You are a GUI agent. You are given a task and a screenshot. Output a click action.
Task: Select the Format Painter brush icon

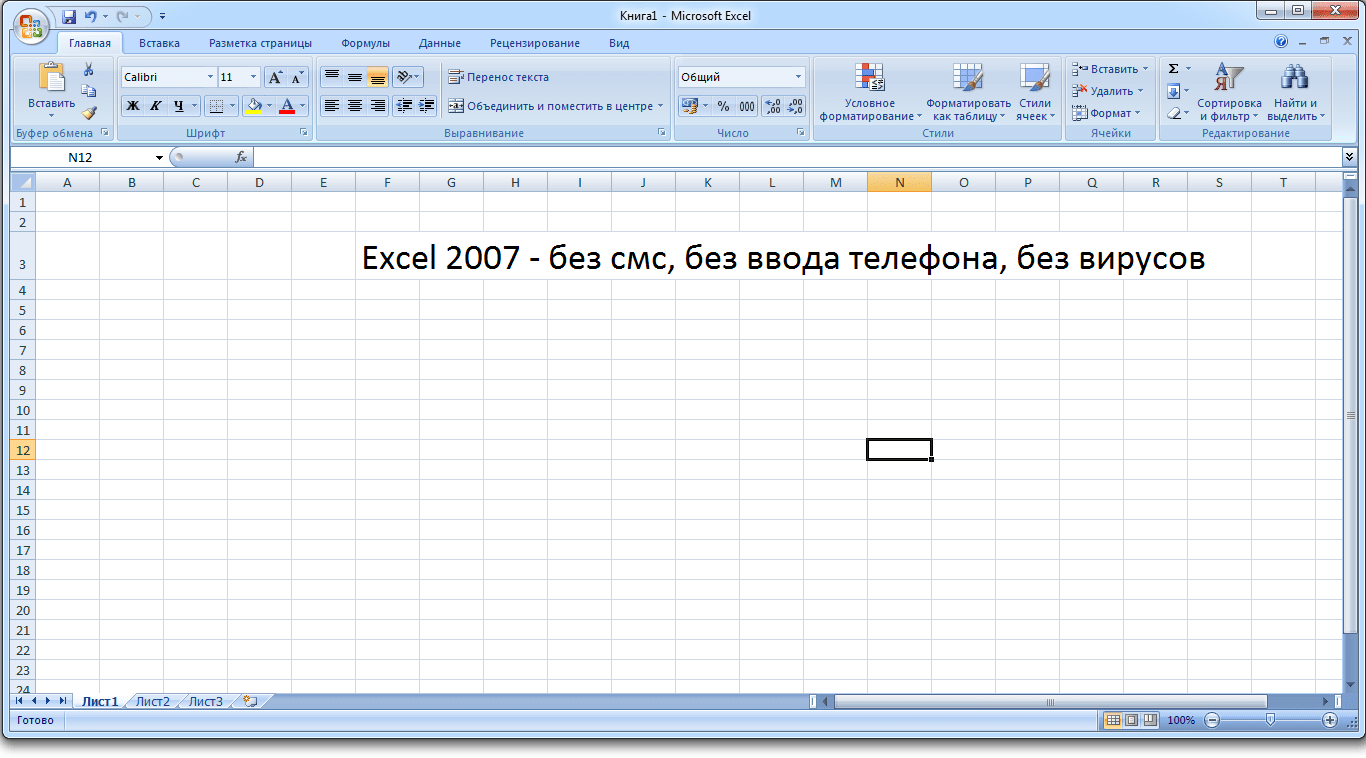(x=89, y=113)
